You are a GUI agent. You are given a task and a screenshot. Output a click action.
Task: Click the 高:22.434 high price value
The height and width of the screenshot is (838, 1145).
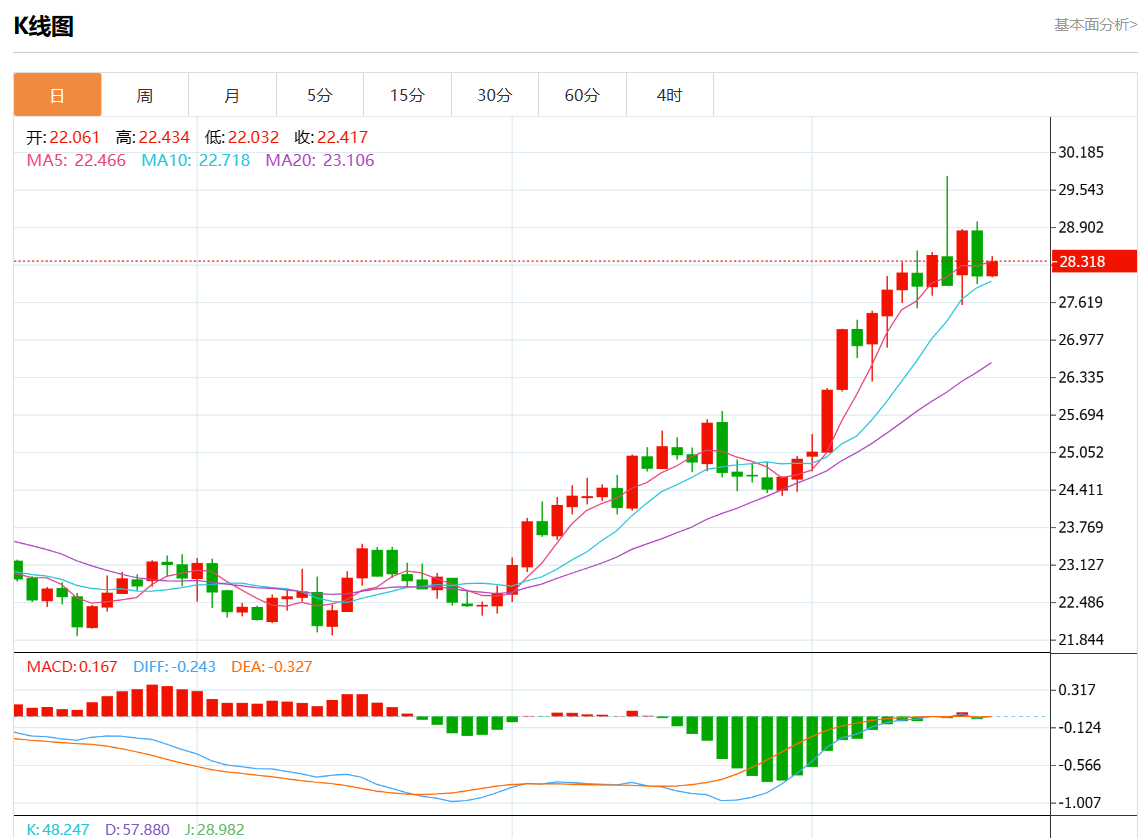click(153, 137)
